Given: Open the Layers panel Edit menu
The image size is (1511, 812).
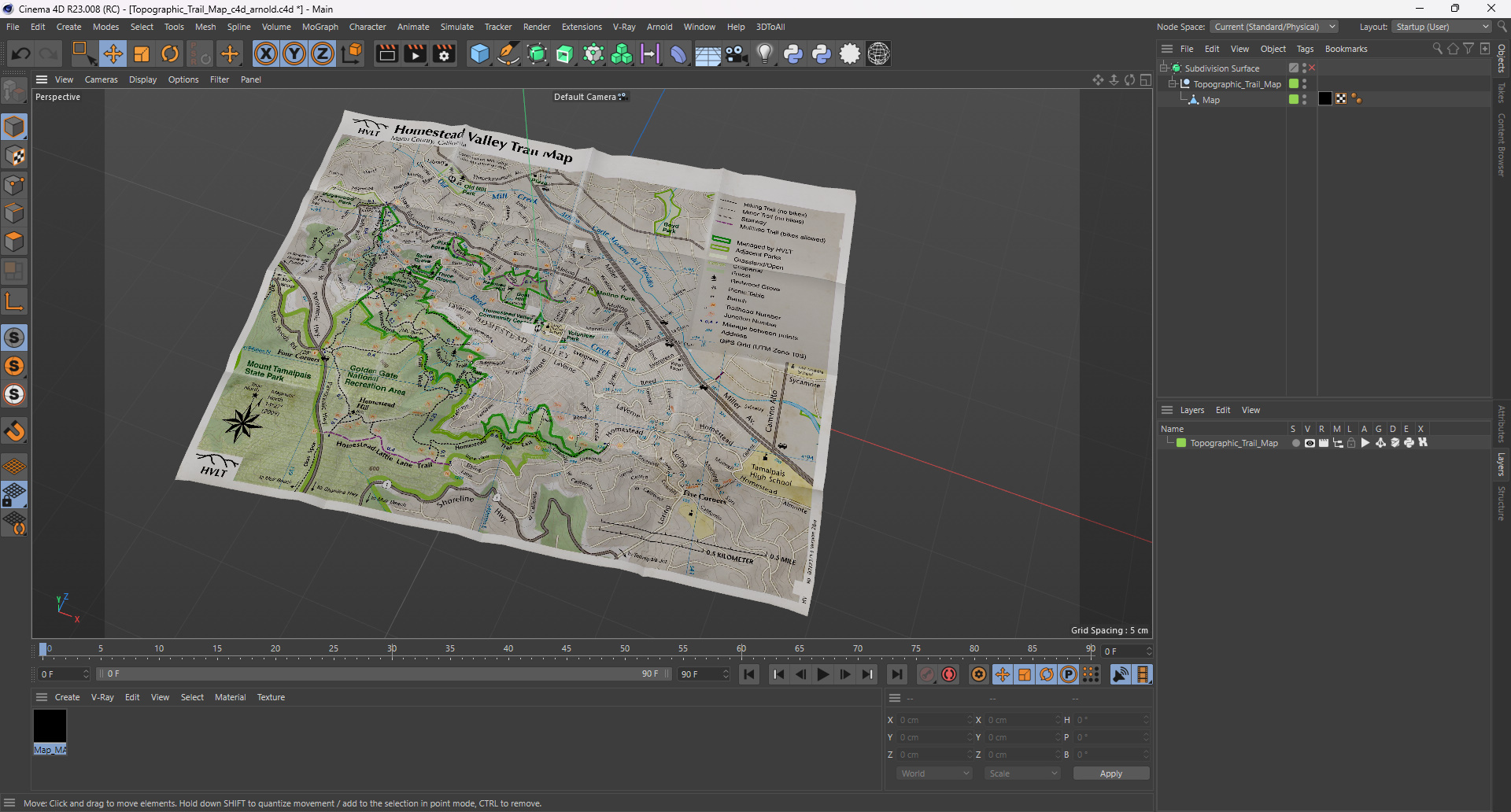Looking at the screenshot, I should point(1222,410).
